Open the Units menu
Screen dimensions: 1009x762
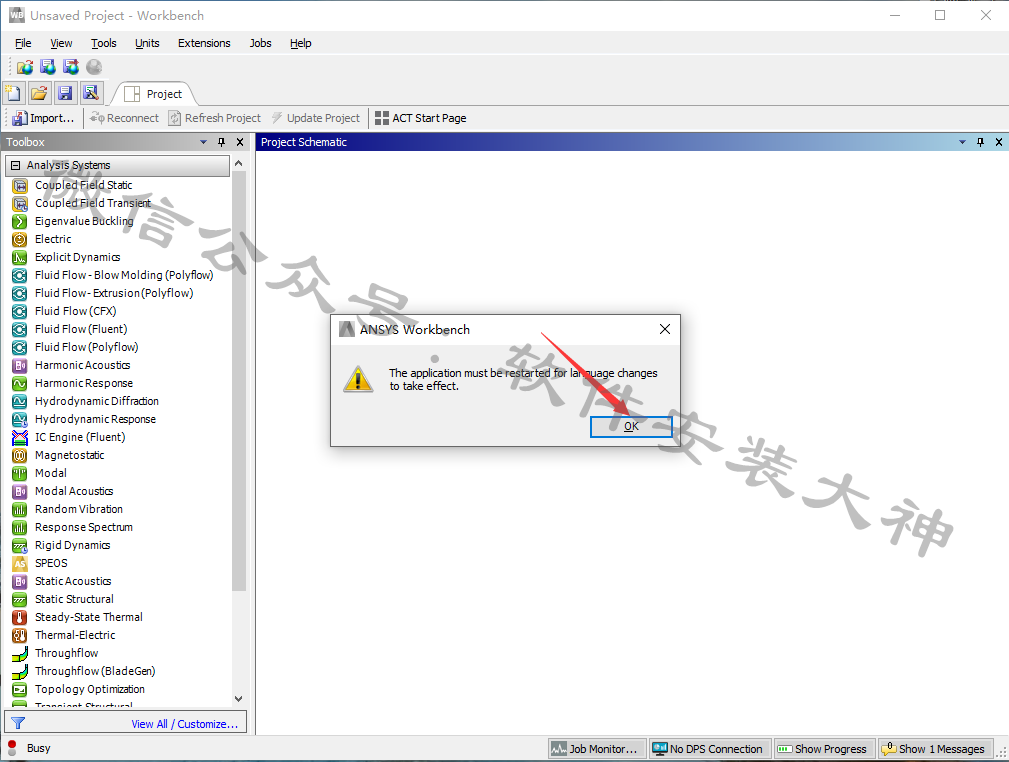coord(147,43)
